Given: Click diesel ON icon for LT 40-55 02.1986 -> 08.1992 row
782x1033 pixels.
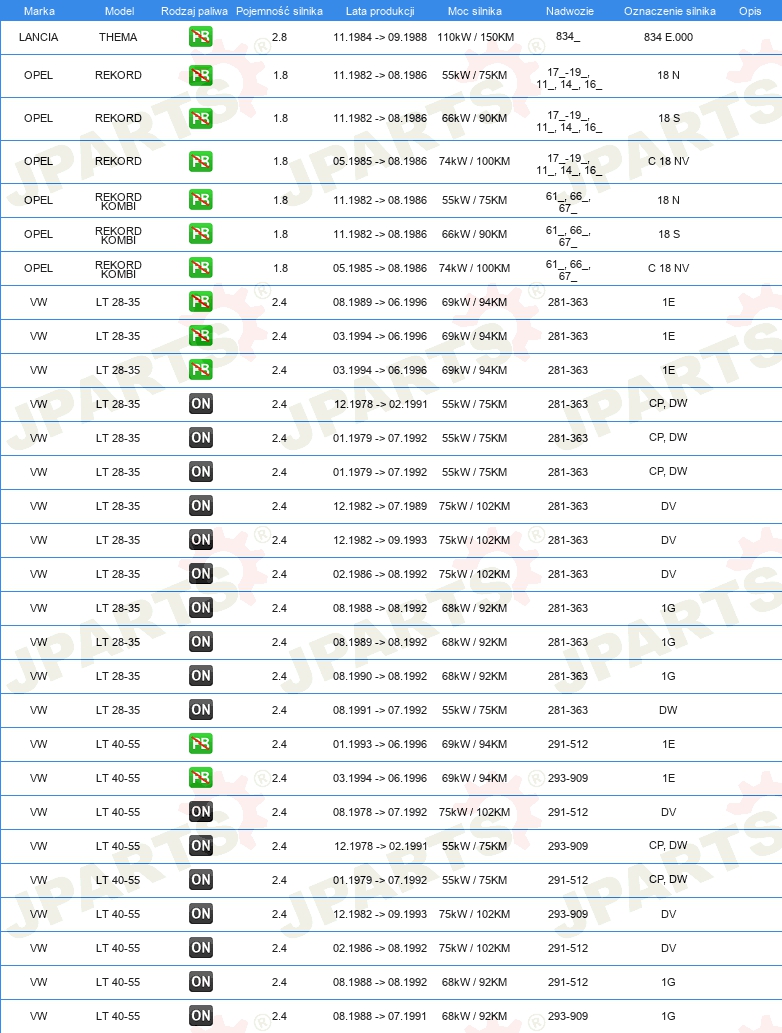Looking at the screenshot, I should [201, 948].
